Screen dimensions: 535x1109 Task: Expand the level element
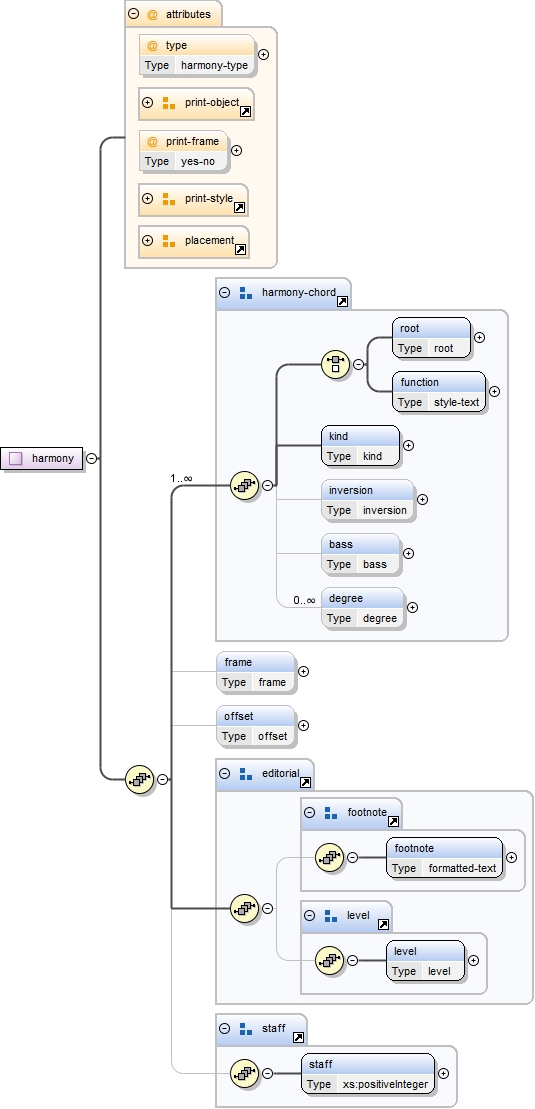[473, 960]
